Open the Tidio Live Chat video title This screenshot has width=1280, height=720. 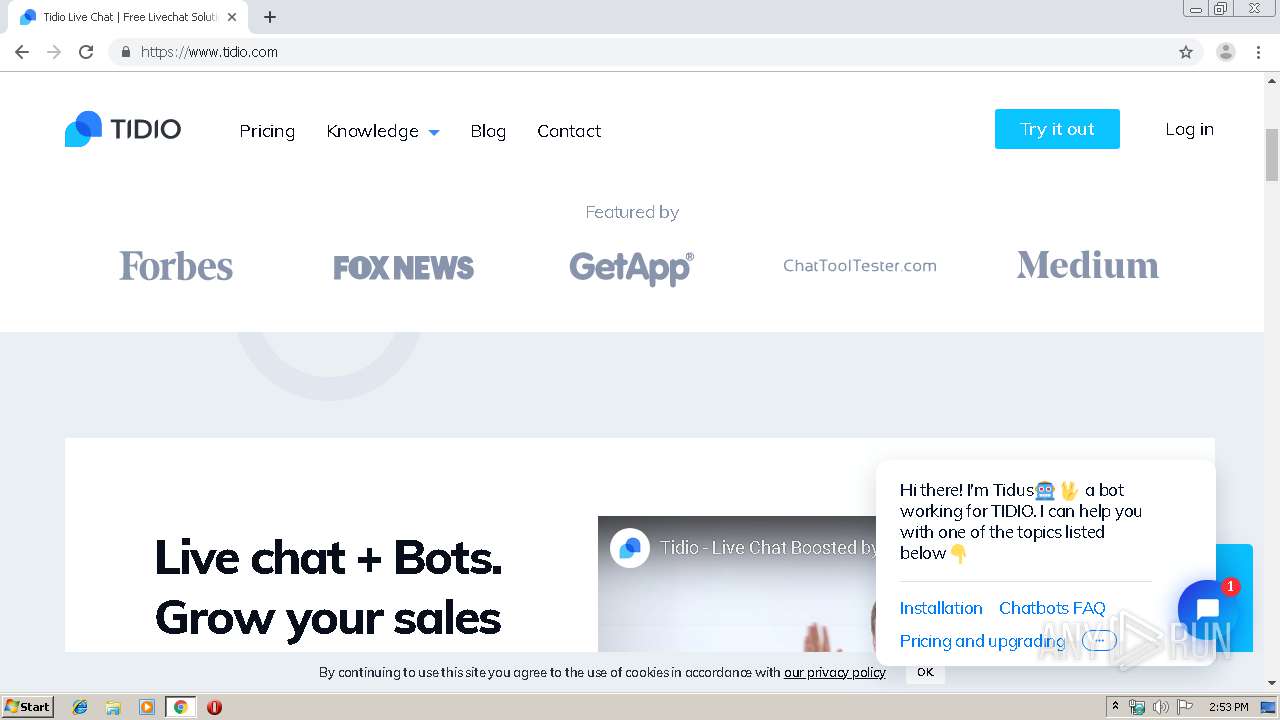click(x=768, y=548)
